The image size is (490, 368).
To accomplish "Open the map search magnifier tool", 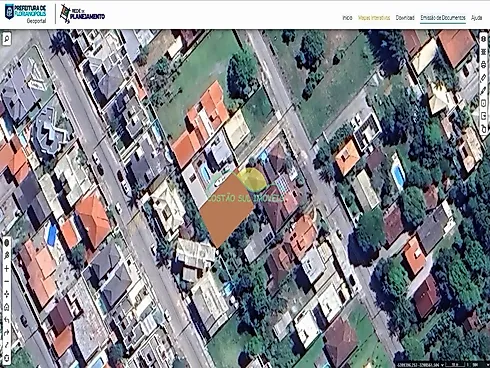I will coord(7,39).
